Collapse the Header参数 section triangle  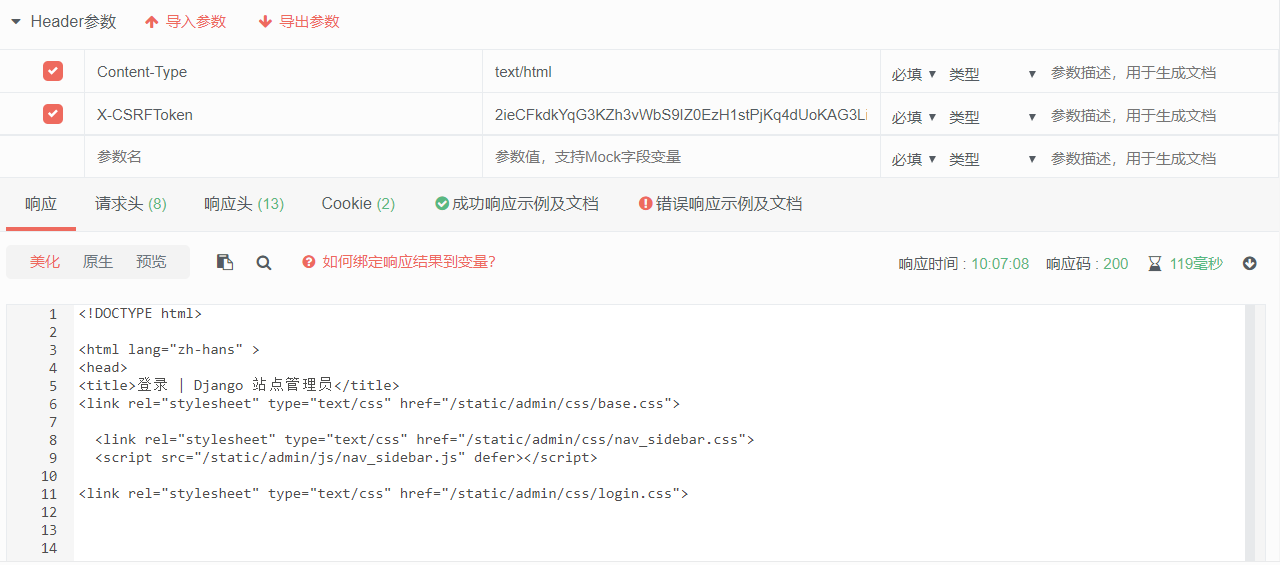pos(16,21)
